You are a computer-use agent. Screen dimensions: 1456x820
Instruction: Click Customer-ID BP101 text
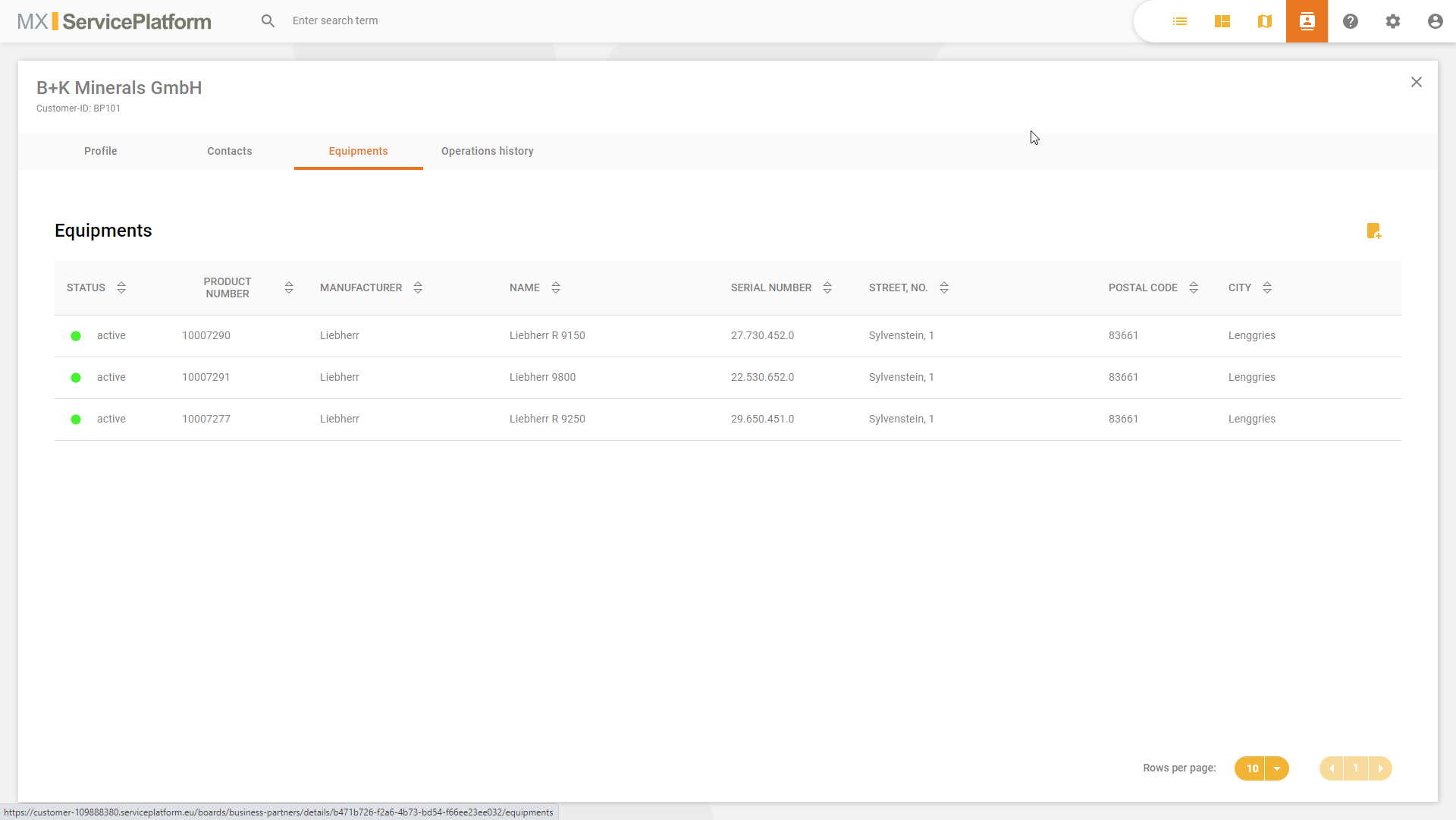tap(78, 108)
